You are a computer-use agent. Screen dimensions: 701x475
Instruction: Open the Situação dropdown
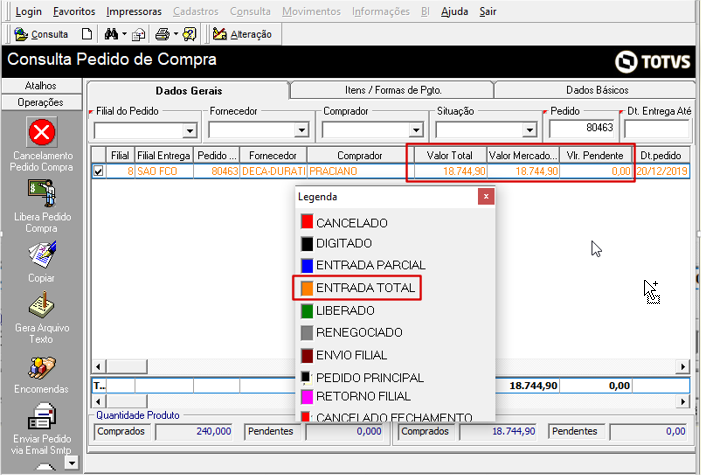coord(529,130)
